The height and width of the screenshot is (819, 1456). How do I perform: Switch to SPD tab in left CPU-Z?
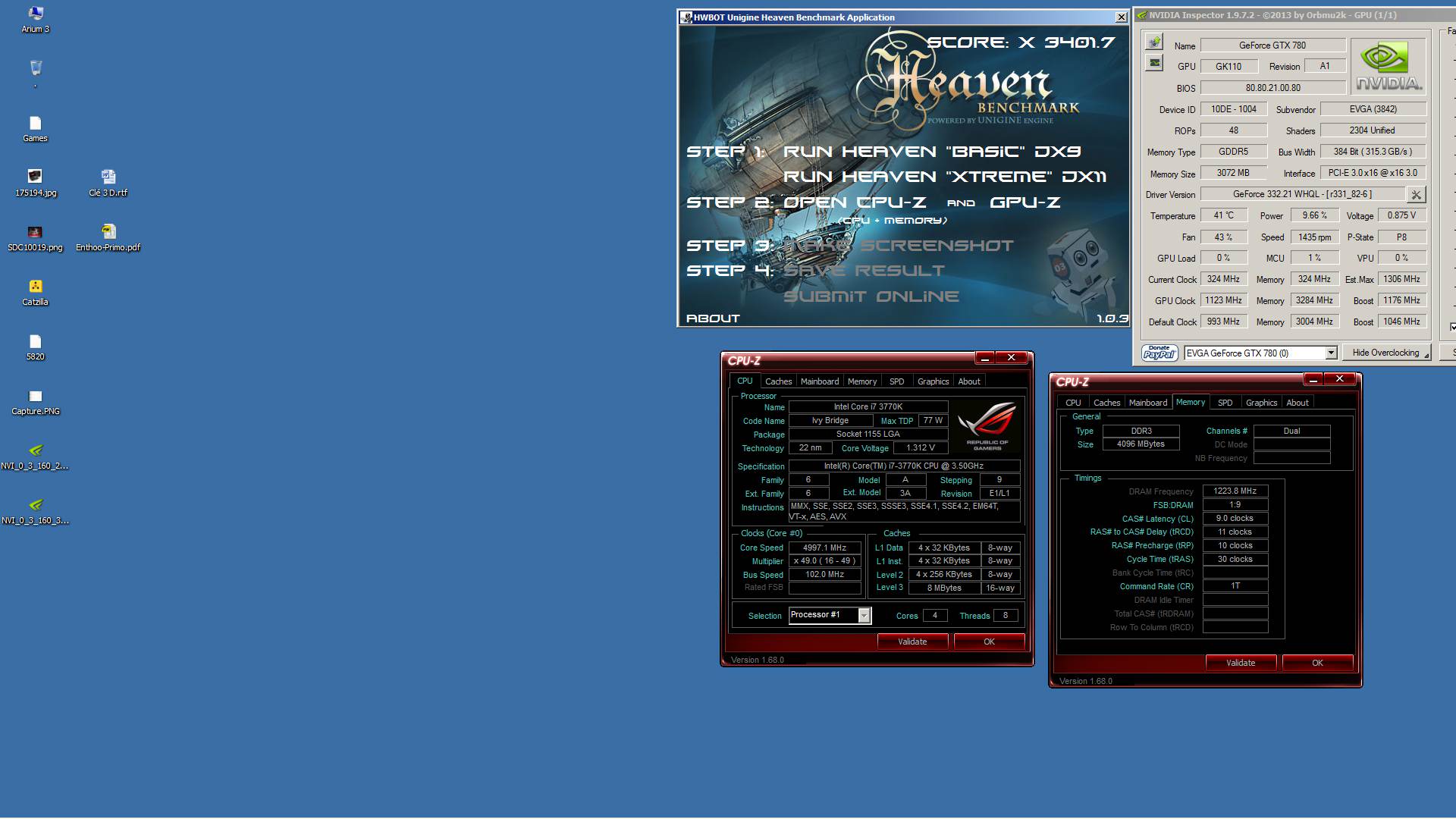coord(896,381)
